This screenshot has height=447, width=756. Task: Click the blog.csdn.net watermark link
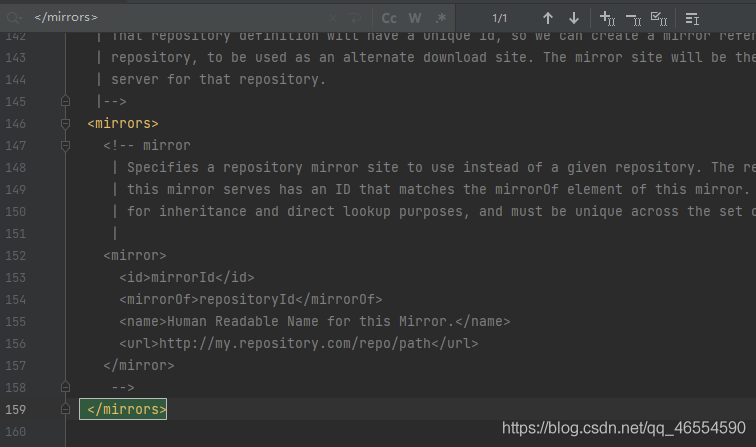tap(622, 428)
